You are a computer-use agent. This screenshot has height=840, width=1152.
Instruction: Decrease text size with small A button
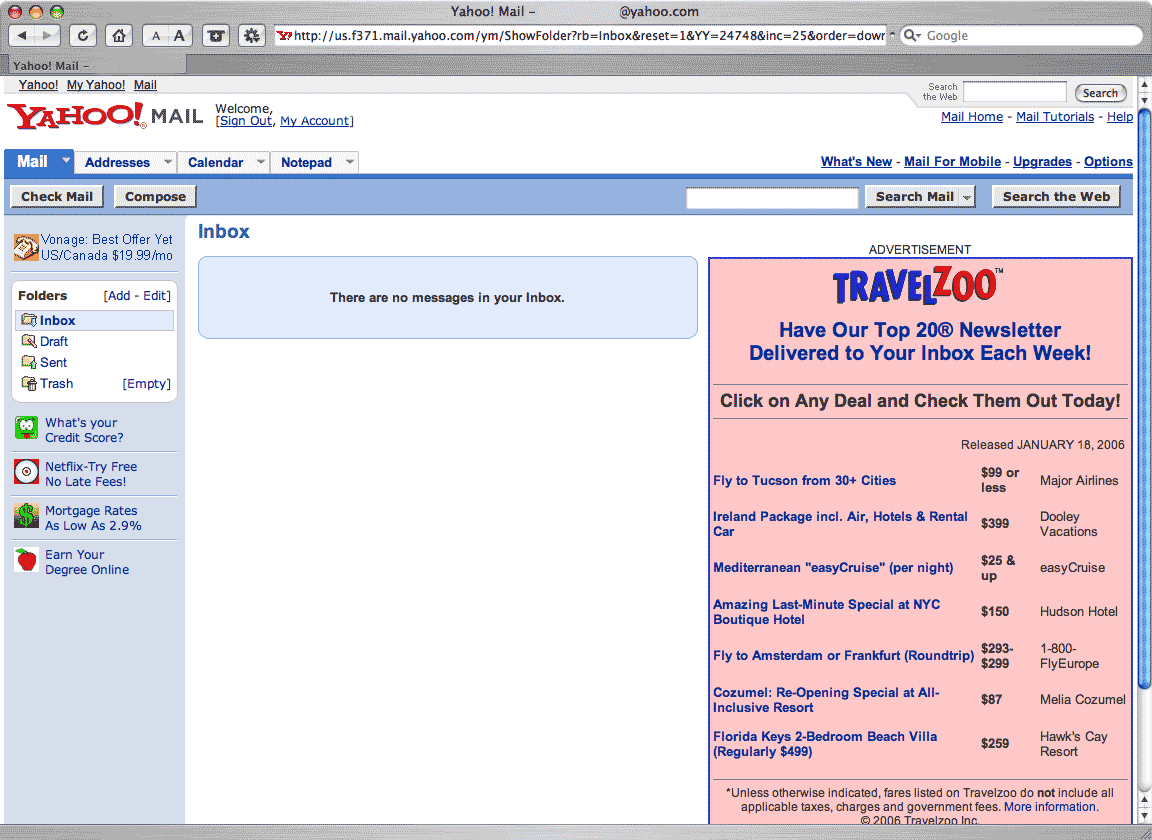[x=156, y=35]
